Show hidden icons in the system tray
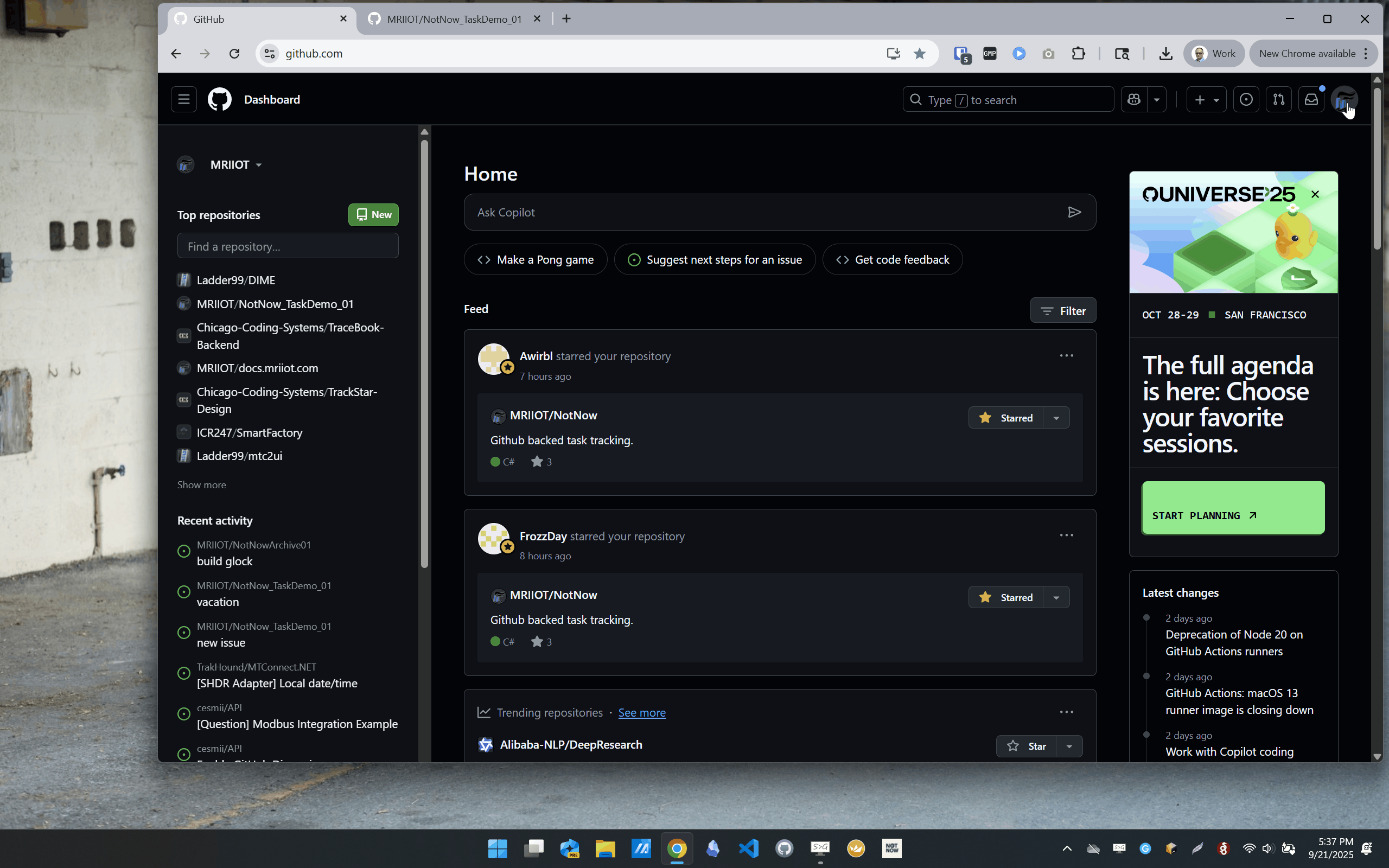The height and width of the screenshot is (868, 1389). (1067, 848)
